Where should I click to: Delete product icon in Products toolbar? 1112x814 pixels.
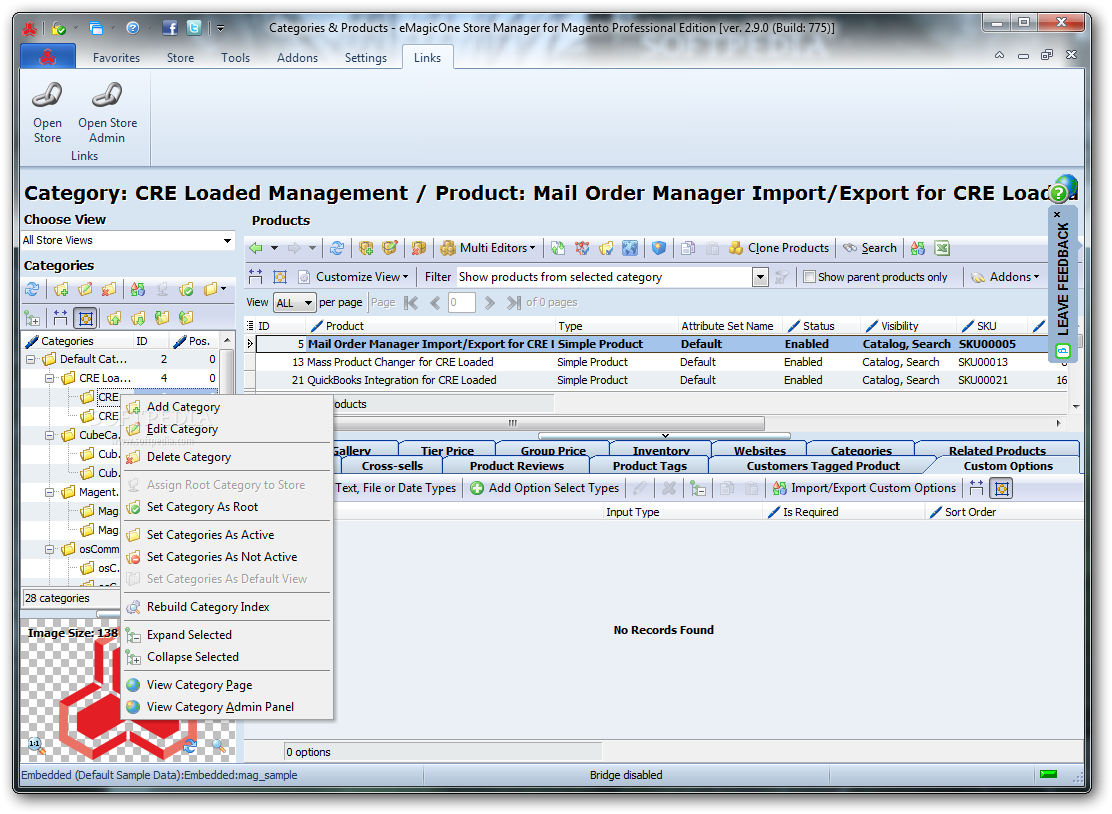(418, 248)
